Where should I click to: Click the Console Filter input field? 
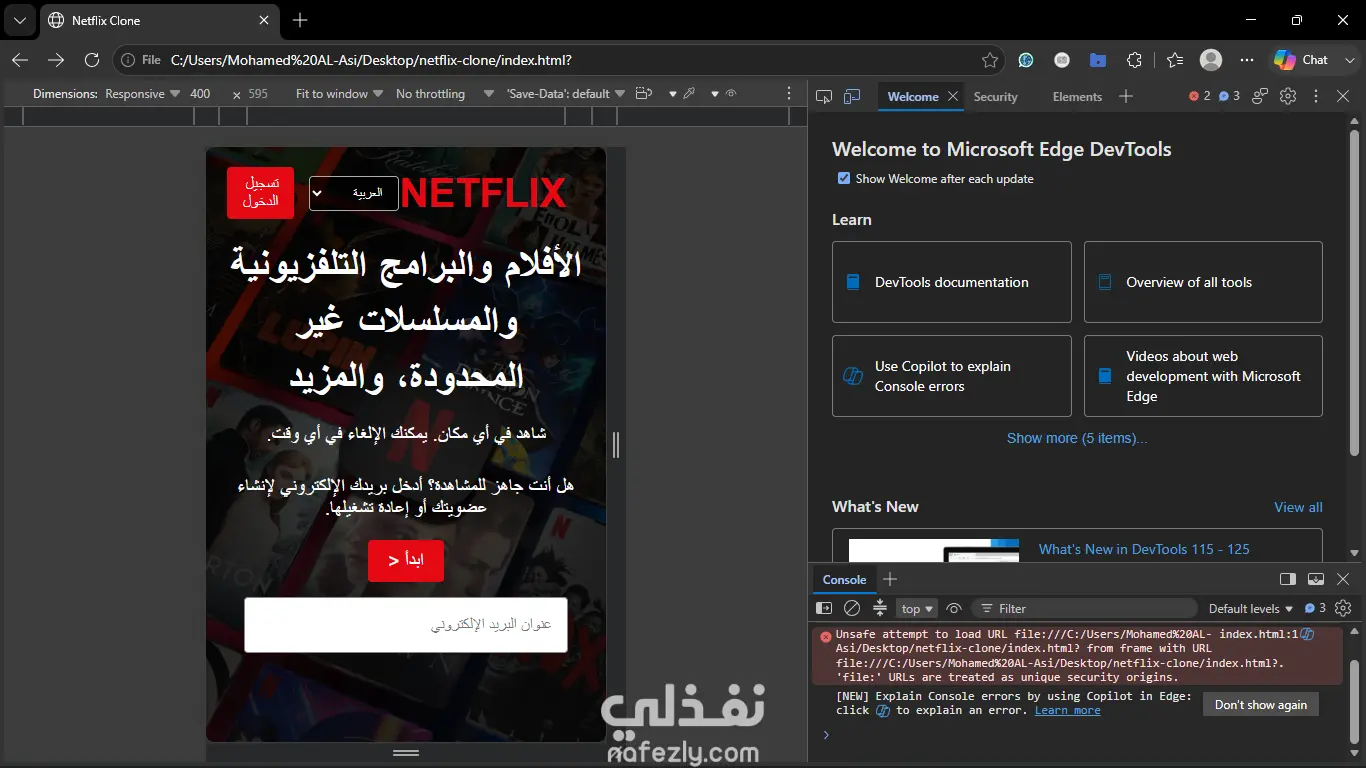click(1084, 608)
